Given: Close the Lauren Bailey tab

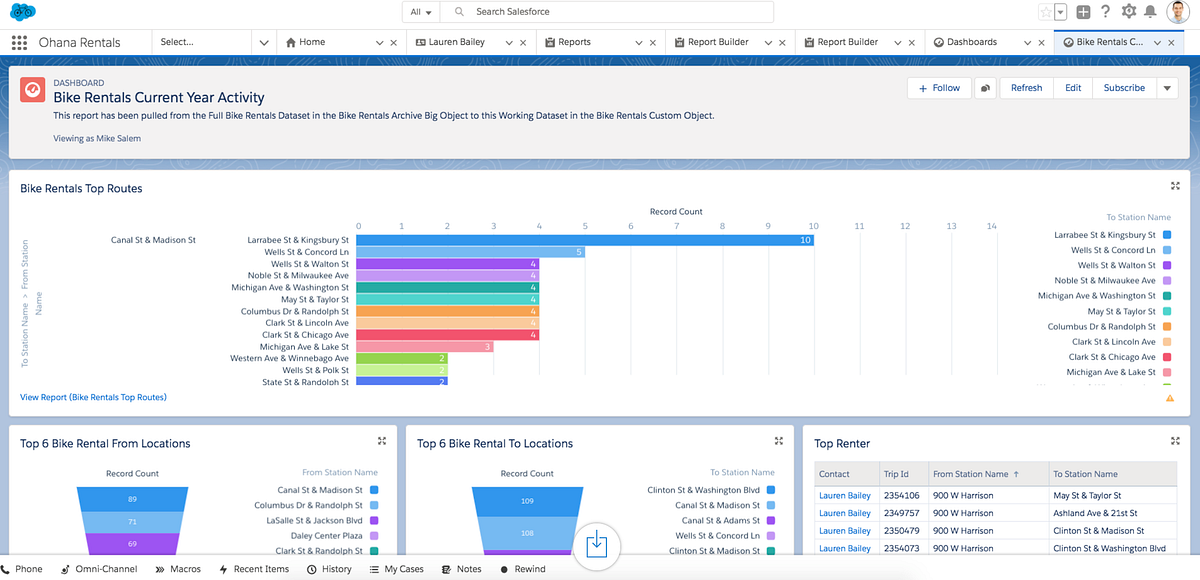Looking at the screenshot, I should pos(524,43).
